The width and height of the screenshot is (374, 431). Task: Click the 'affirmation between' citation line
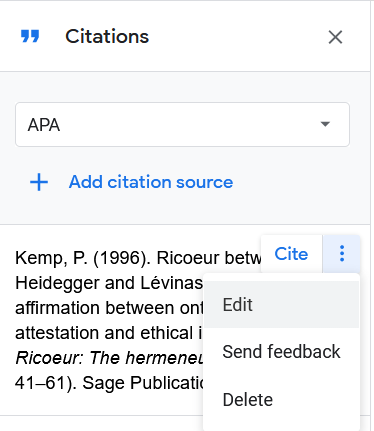[109, 308]
